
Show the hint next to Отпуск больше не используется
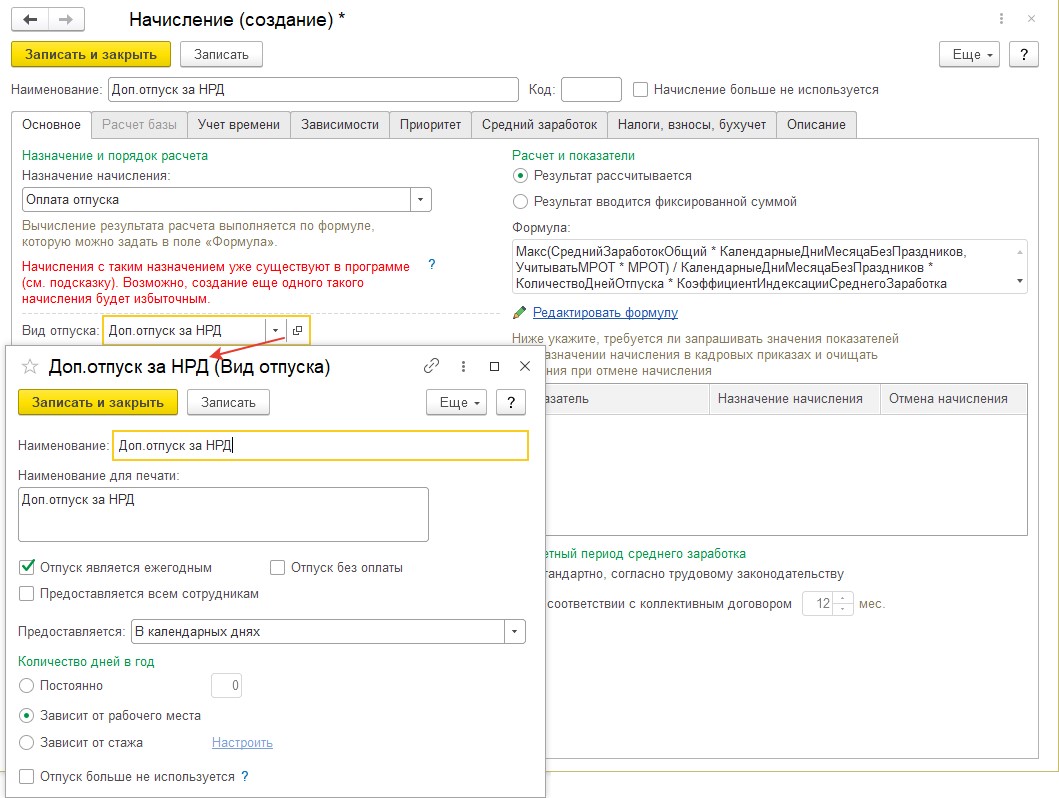[244, 776]
